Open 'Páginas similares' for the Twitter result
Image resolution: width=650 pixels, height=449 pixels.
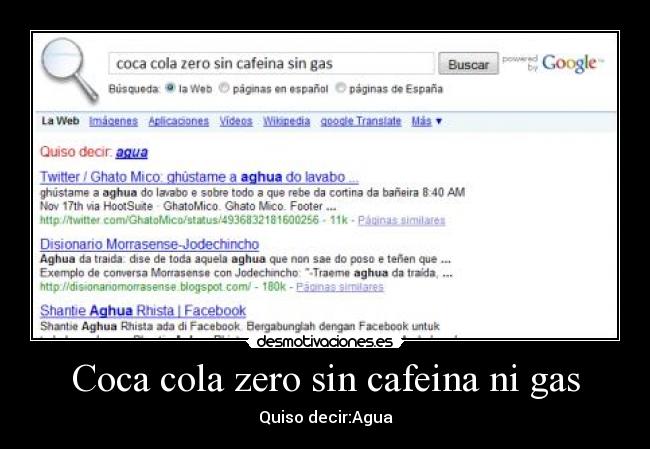[401, 220]
